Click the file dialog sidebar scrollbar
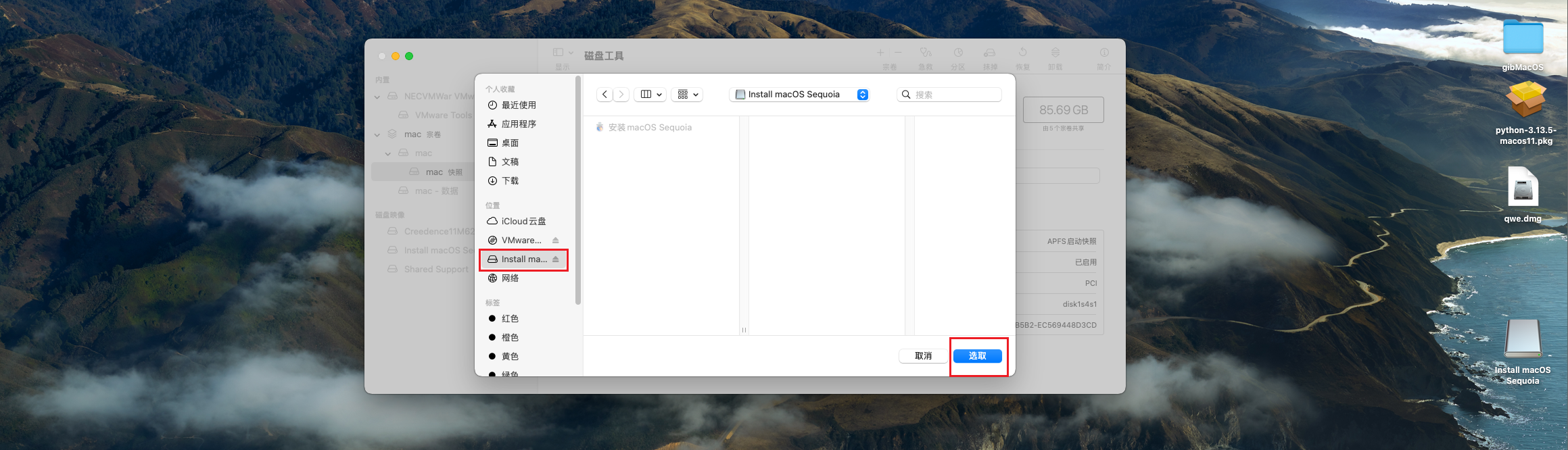This screenshot has width=1568, height=450. [x=577, y=191]
